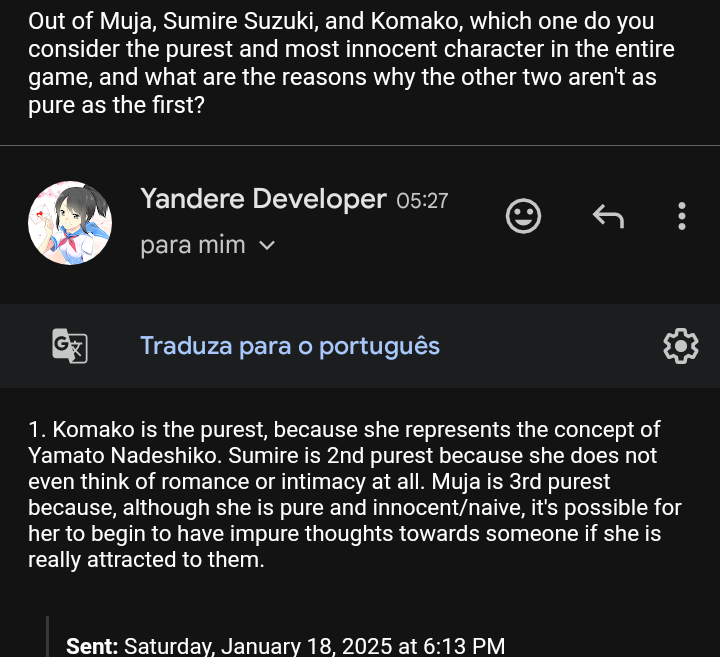This screenshot has width=720, height=657.
Task: Tap the para mim recipient label
Action: [x=193, y=245]
